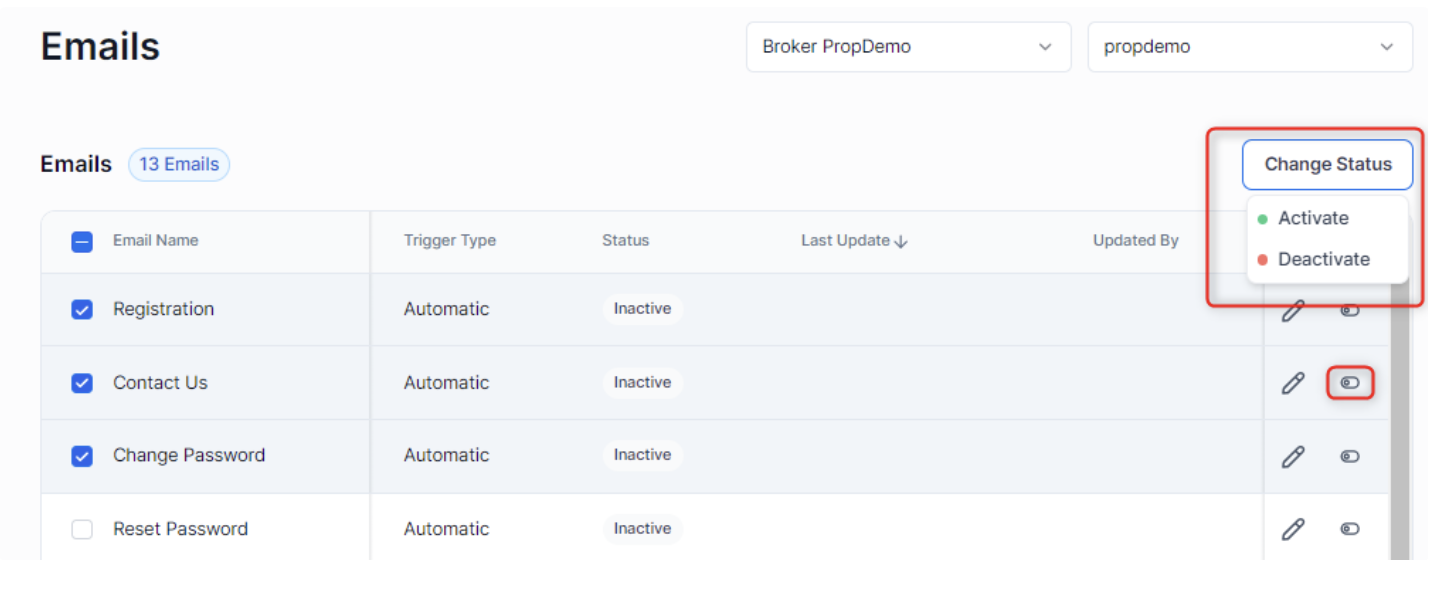This screenshot has height=616, width=1450.
Task: Toggle status switch for Registration row
Action: coord(1350,311)
